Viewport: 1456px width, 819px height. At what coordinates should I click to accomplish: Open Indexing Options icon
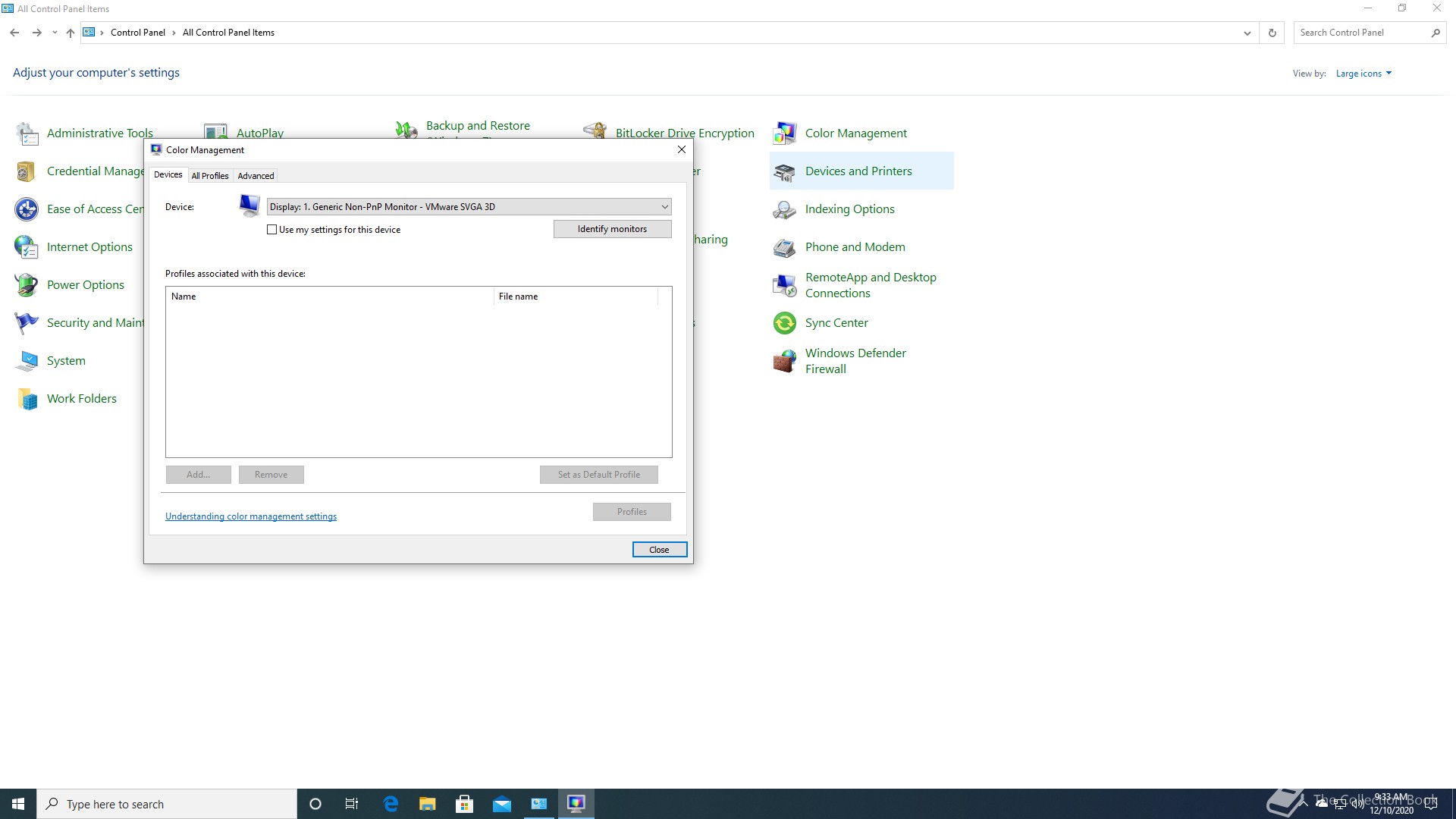point(785,209)
